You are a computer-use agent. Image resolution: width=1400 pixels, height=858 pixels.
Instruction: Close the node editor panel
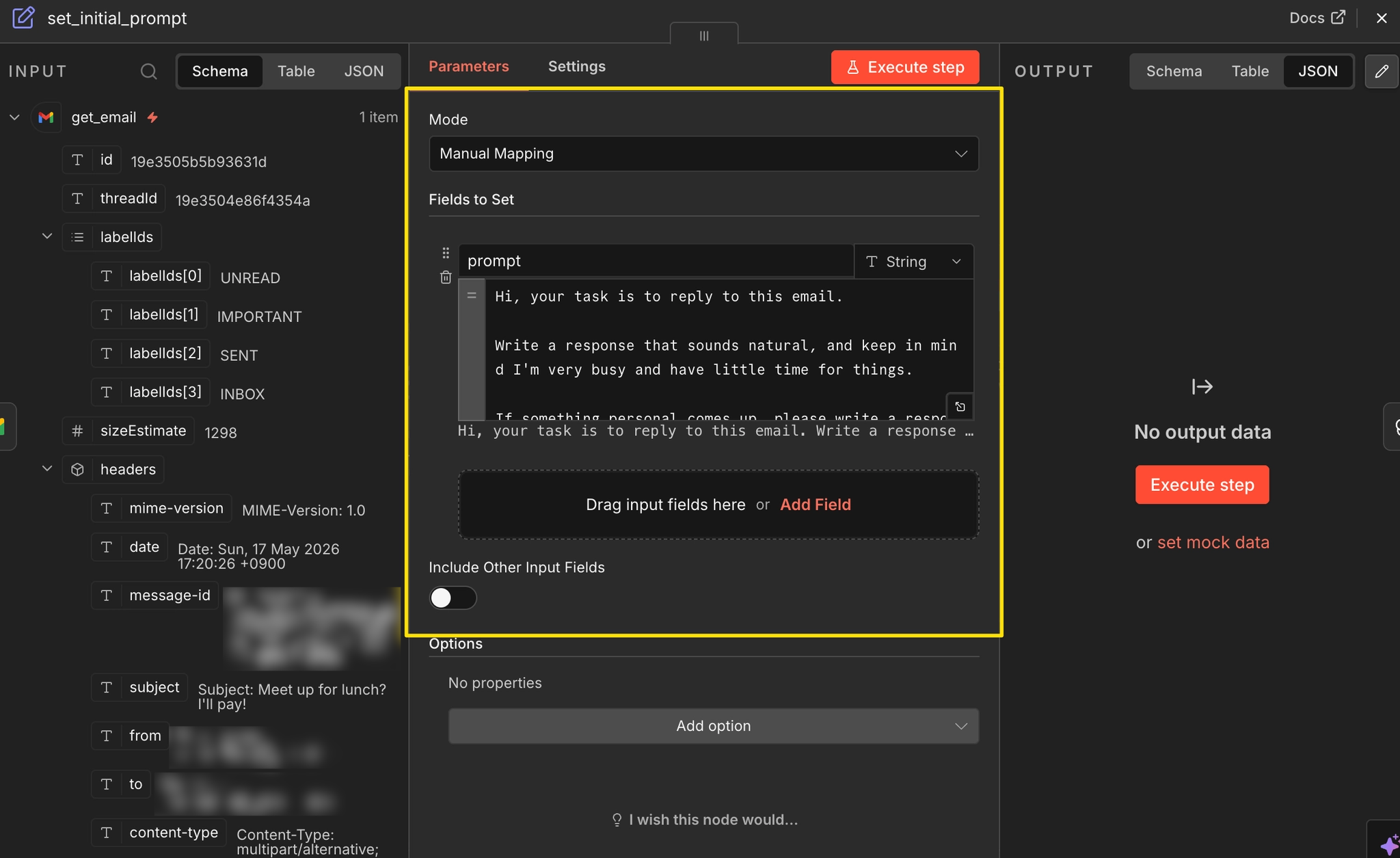pos(1382,18)
